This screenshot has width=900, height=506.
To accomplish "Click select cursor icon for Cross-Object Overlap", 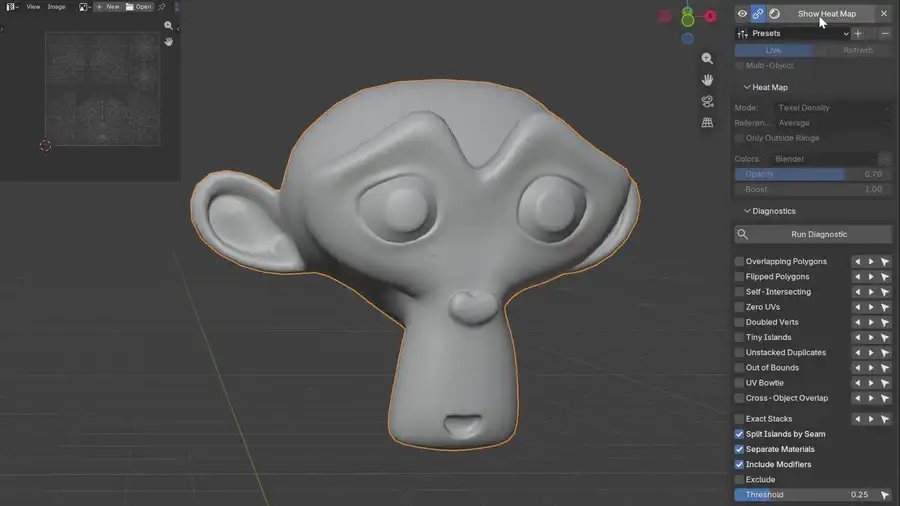I will click(x=885, y=398).
